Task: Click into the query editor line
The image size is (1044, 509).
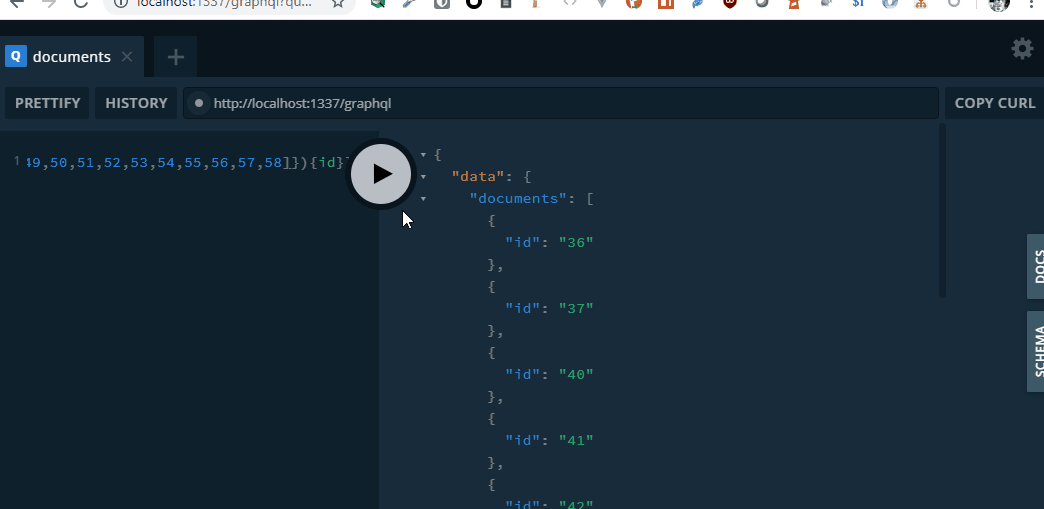Action: click(x=186, y=163)
